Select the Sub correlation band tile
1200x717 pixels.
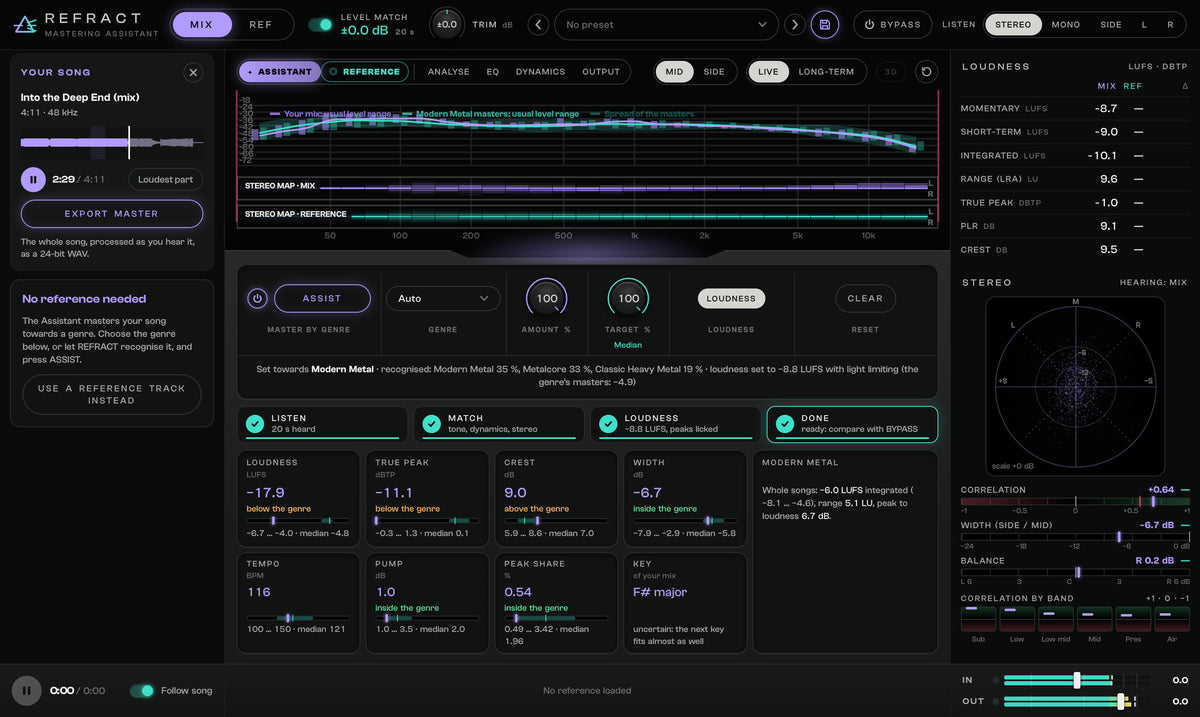click(x=978, y=618)
